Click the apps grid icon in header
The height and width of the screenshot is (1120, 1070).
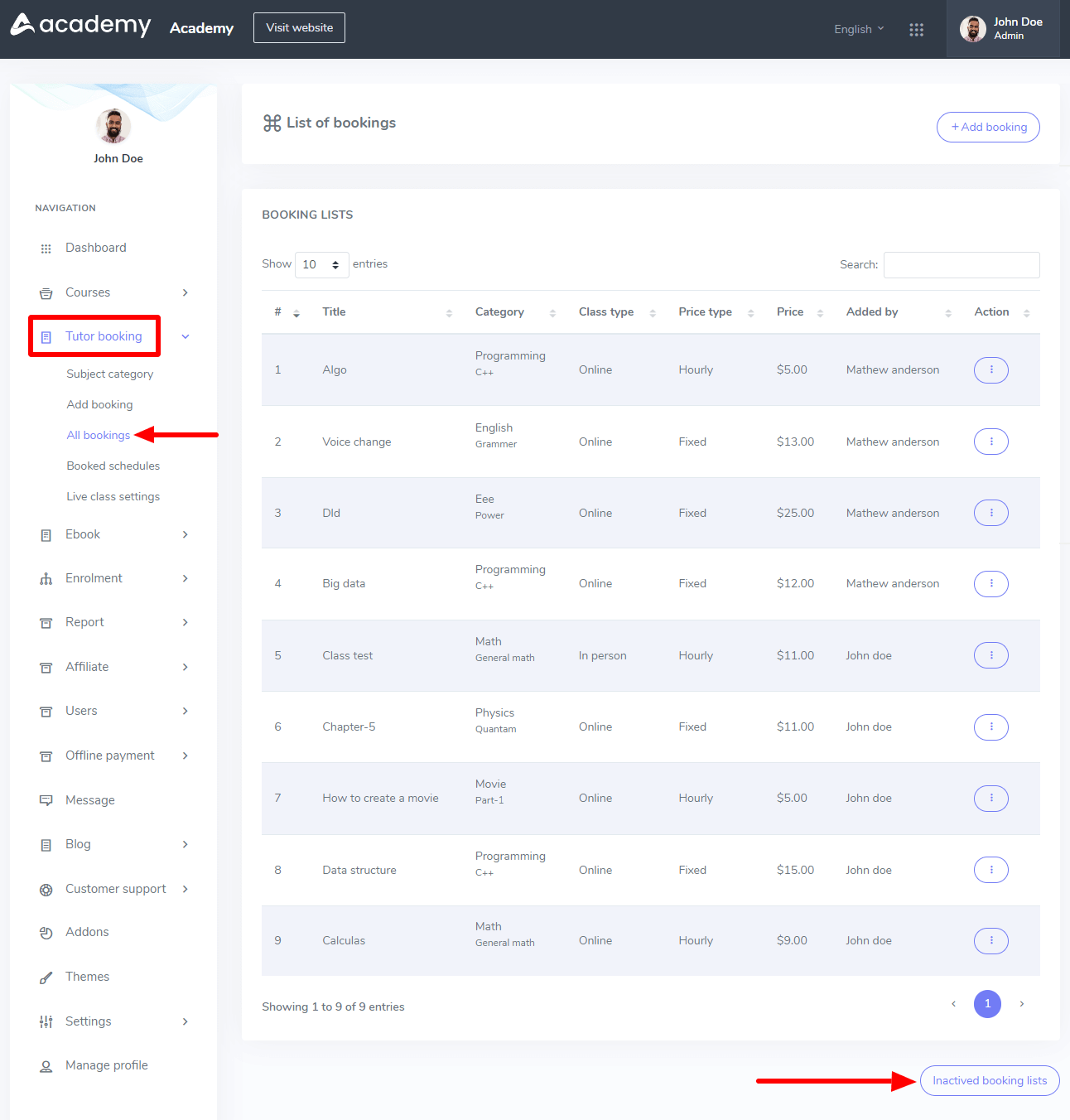[x=917, y=29]
